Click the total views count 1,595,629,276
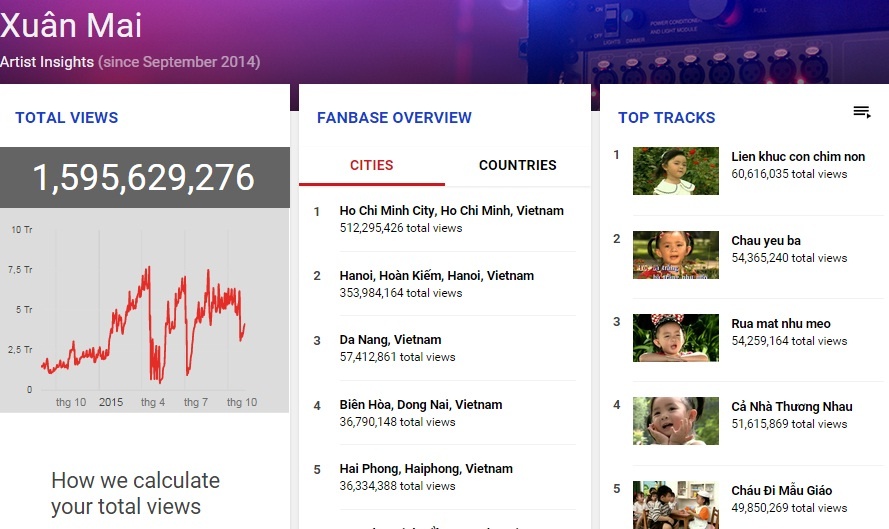This screenshot has height=529, width=889. pyautogui.click(x=144, y=178)
